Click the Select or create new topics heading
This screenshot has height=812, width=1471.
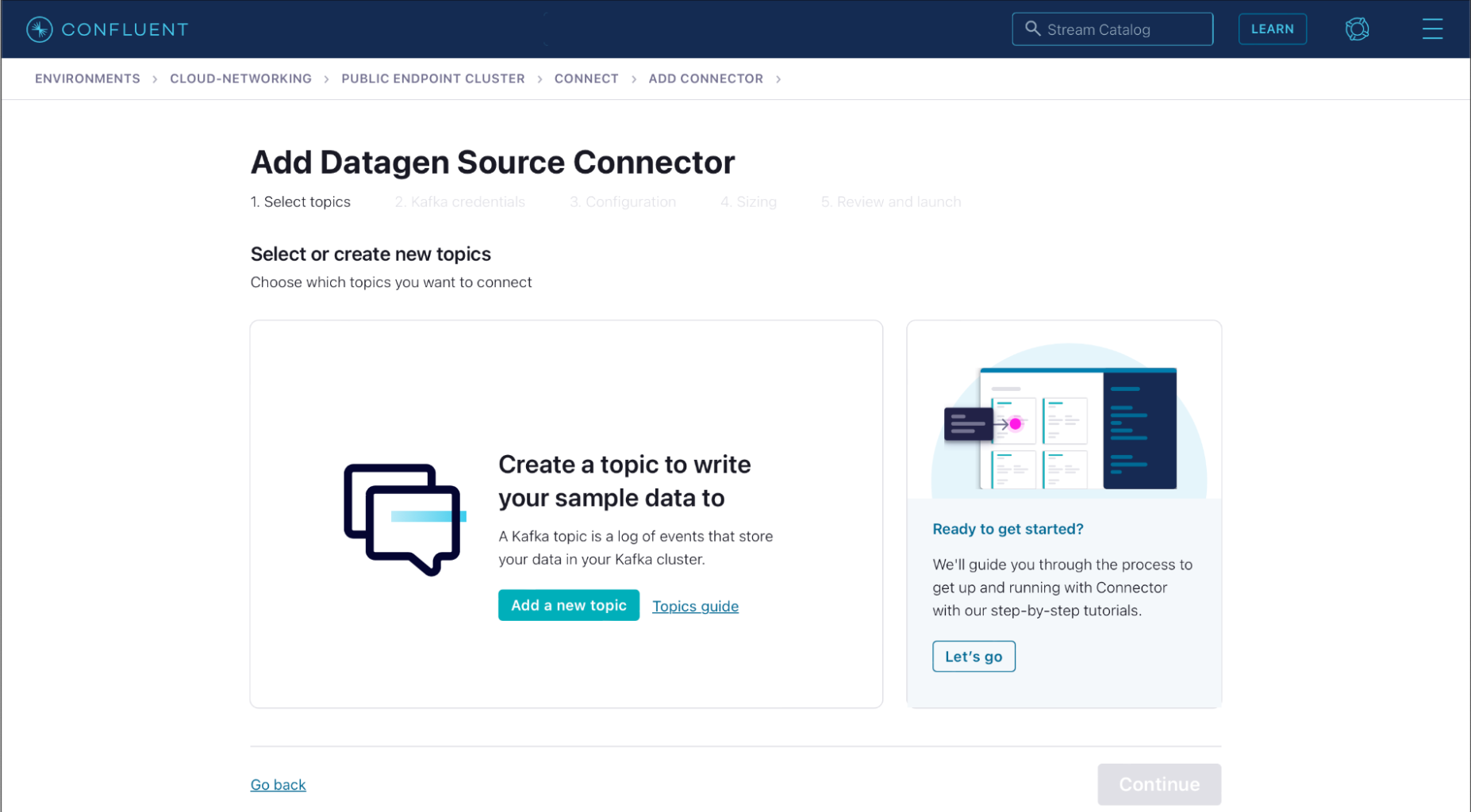tap(371, 254)
